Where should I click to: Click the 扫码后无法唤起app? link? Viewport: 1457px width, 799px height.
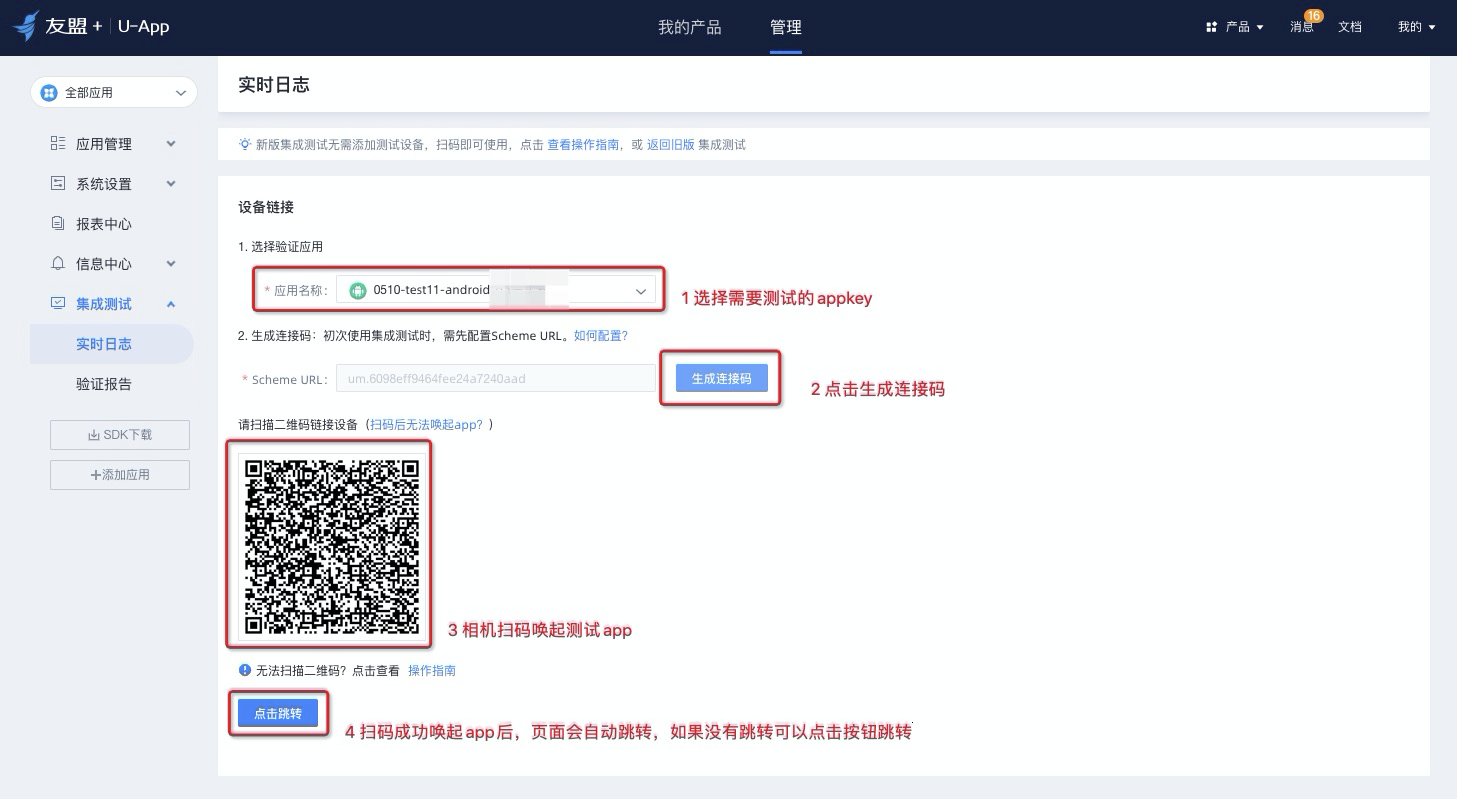426,425
